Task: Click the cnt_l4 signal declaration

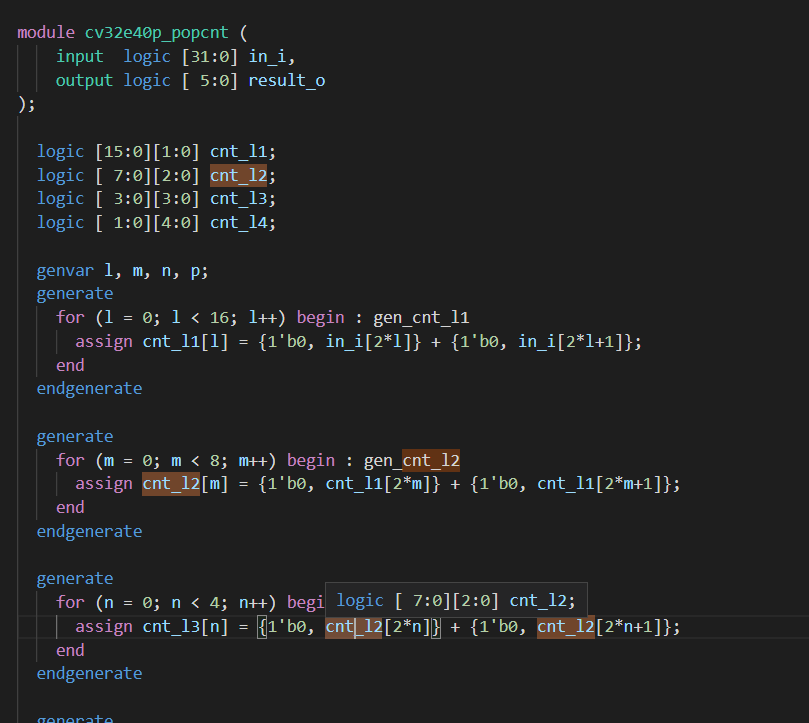Action: point(240,222)
